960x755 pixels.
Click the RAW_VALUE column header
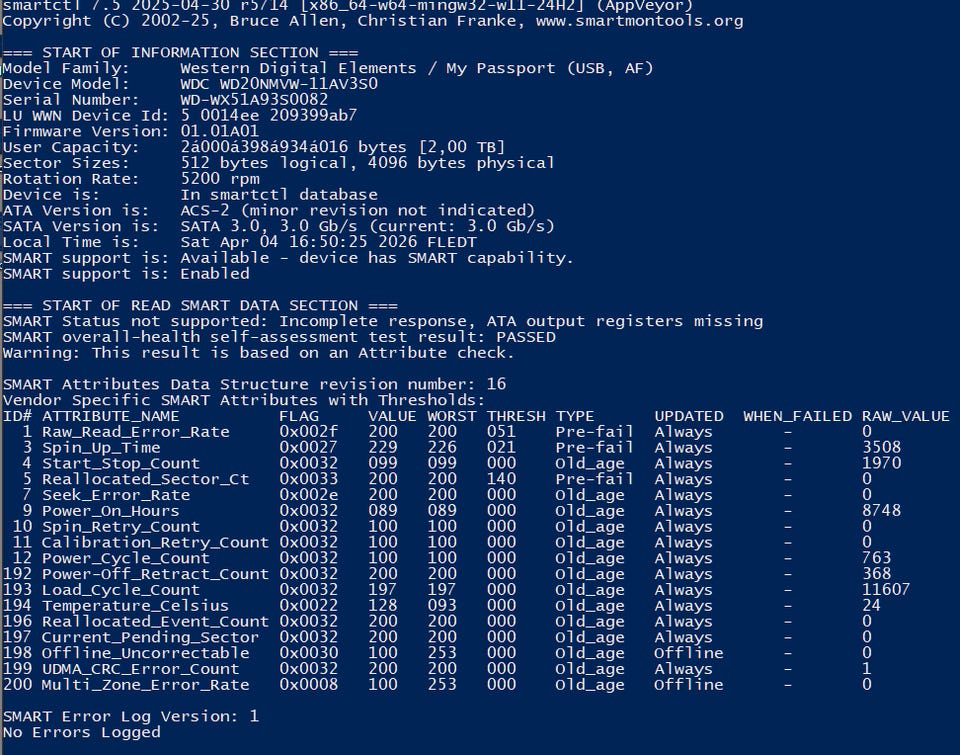pyautogui.click(x=905, y=416)
